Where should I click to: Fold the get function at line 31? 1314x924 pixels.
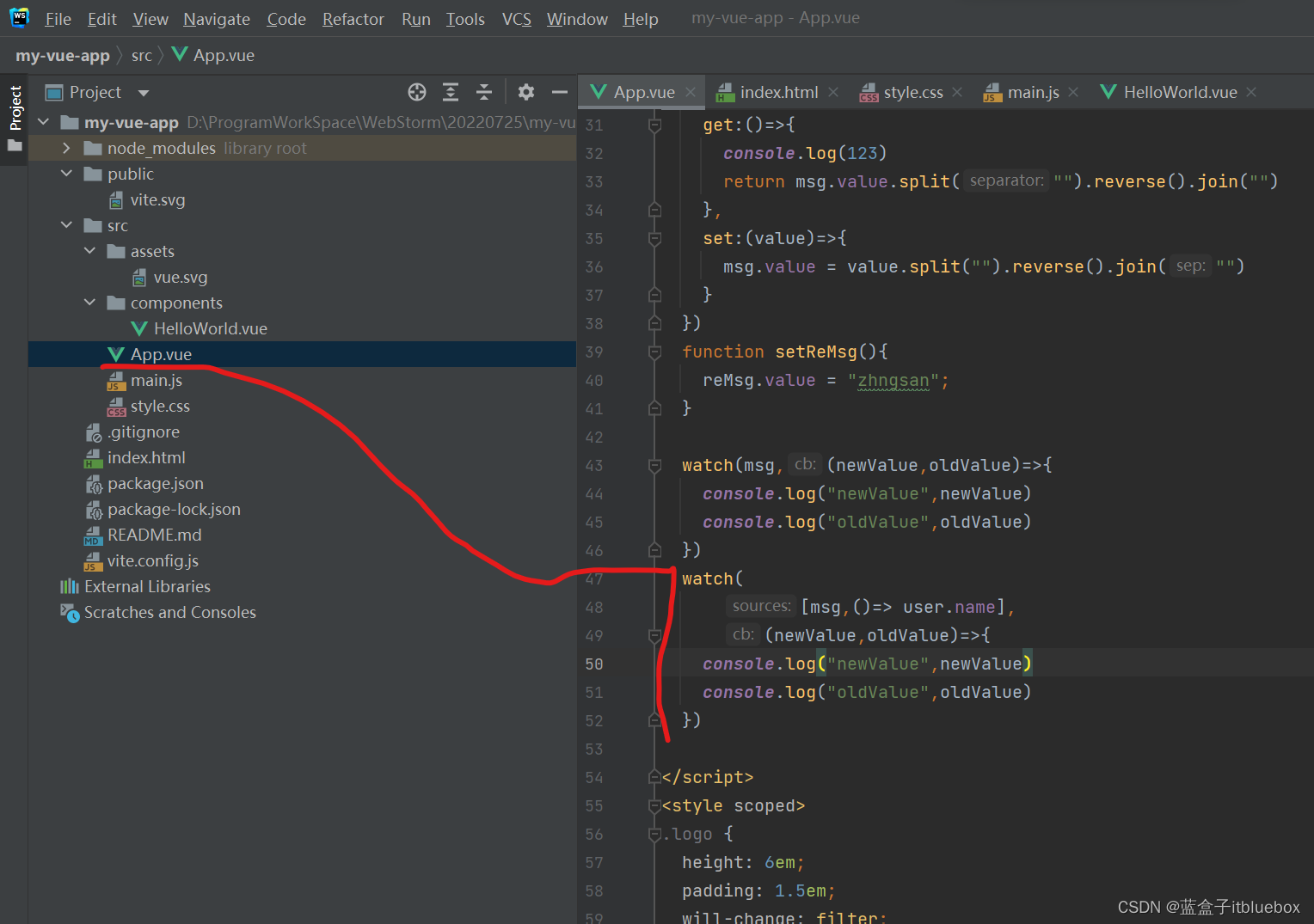point(654,125)
